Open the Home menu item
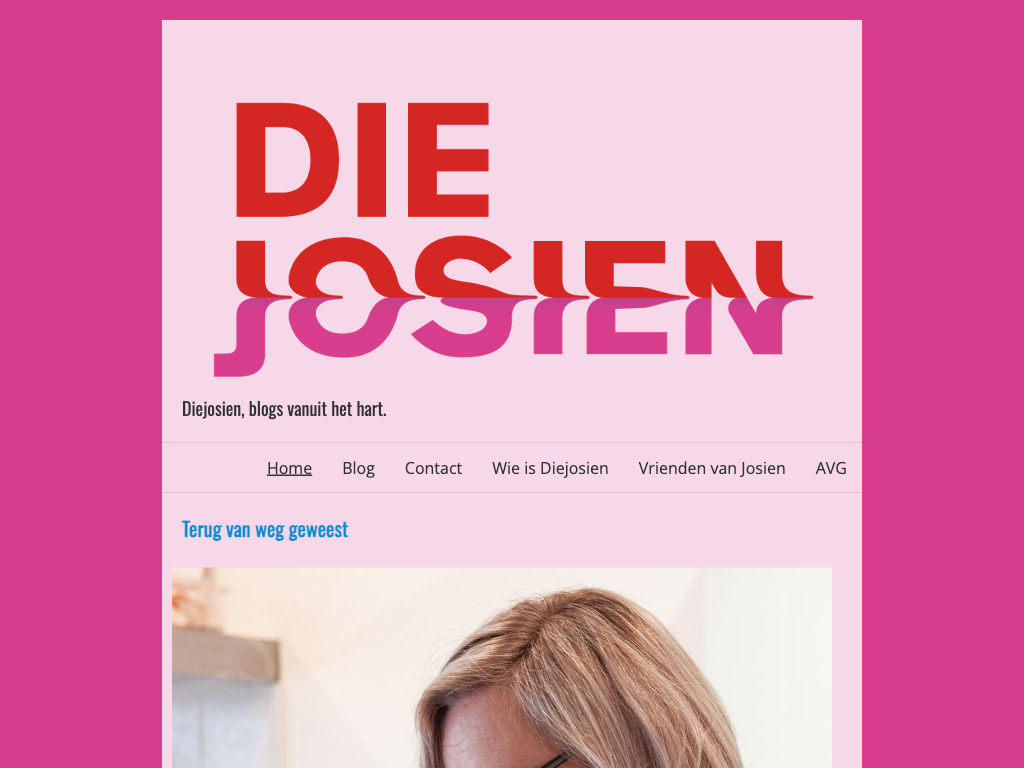Viewport: 1024px width, 768px height. pyautogui.click(x=289, y=468)
